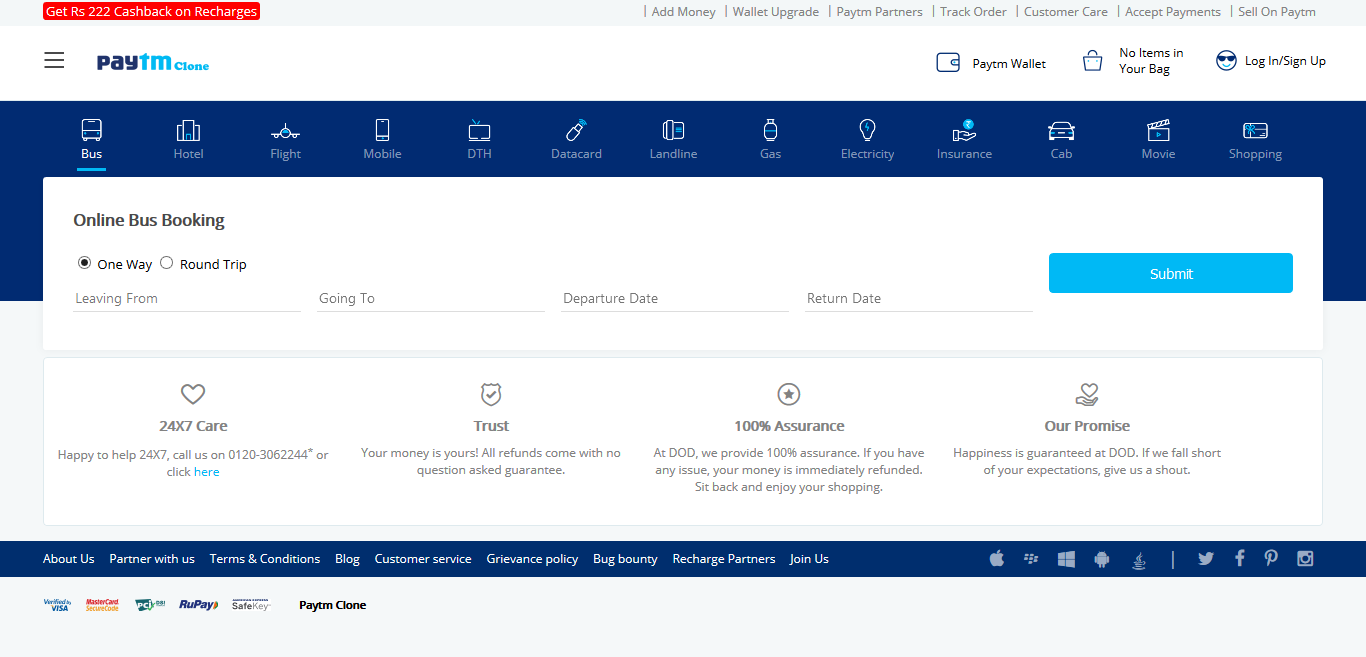Viewport: 1366px width, 657px height.
Task: Open Wallet Upgrade in top bar
Action: 776,12
